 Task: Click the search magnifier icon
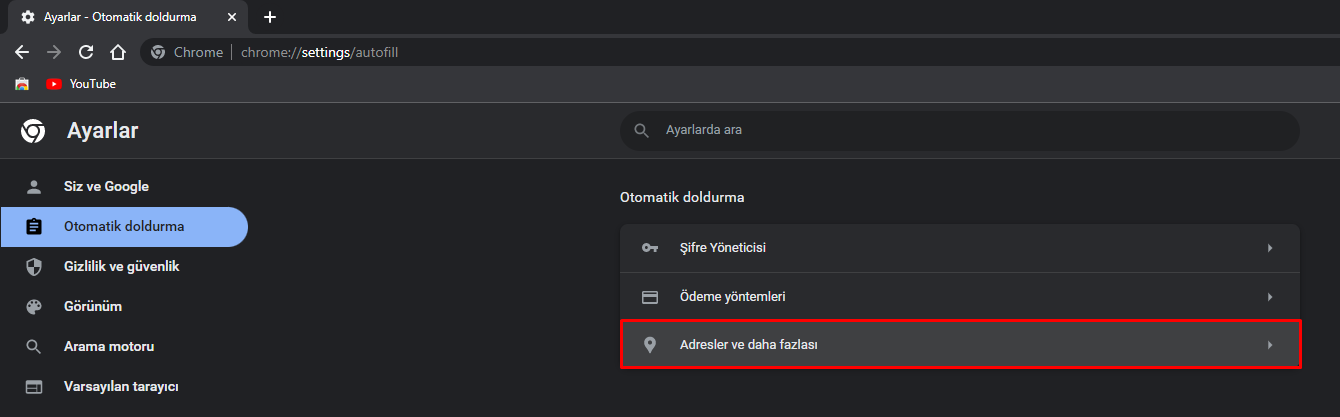point(641,130)
